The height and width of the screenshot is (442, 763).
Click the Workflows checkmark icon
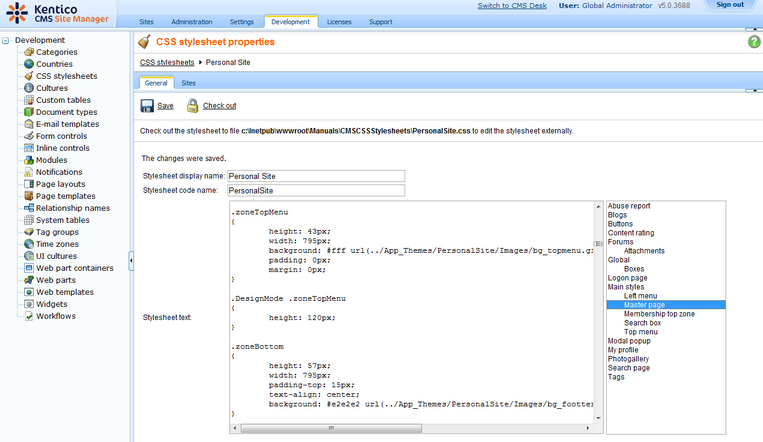click(29, 316)
